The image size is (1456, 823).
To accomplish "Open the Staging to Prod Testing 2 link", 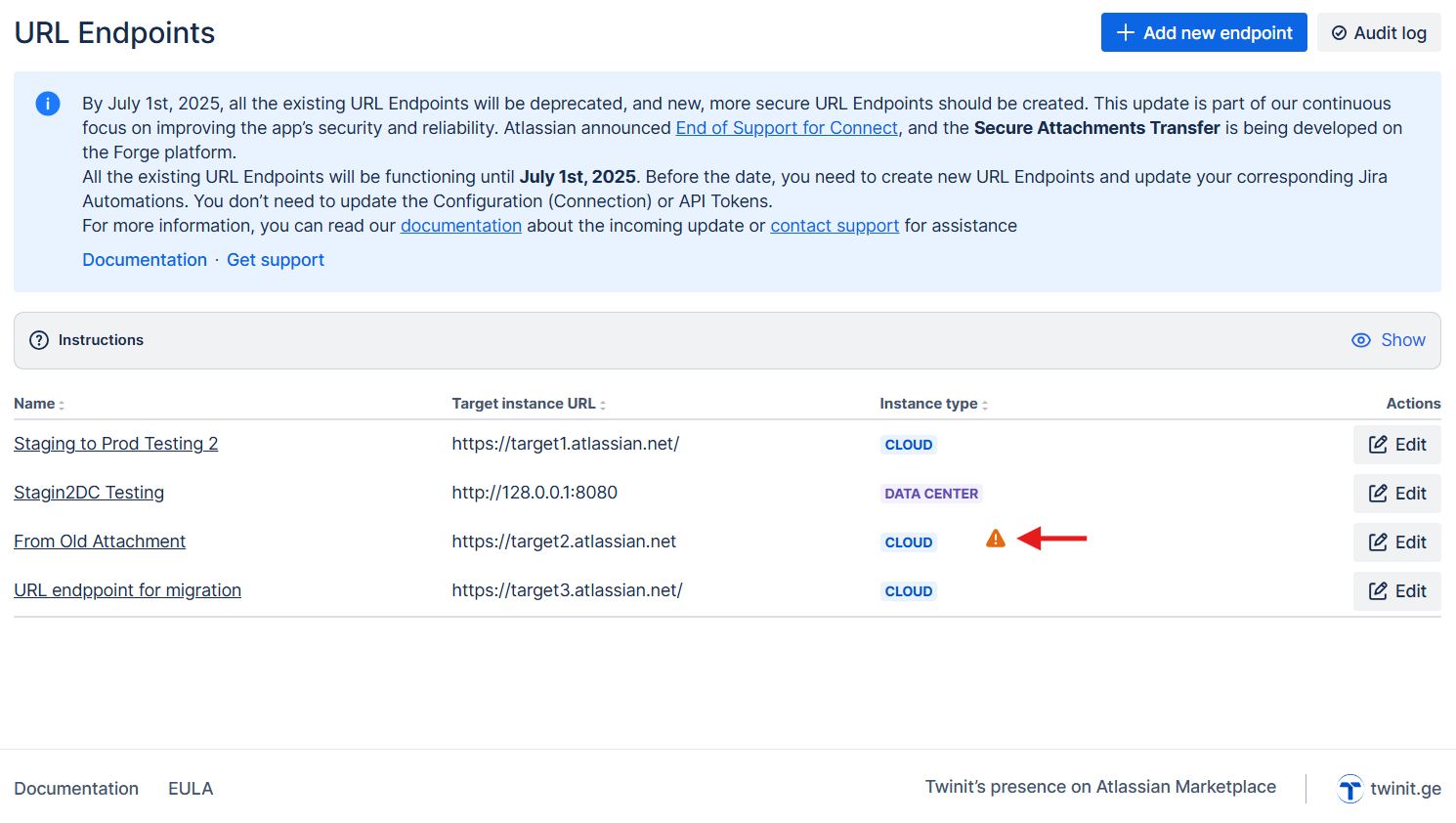I will pos(116,444).
